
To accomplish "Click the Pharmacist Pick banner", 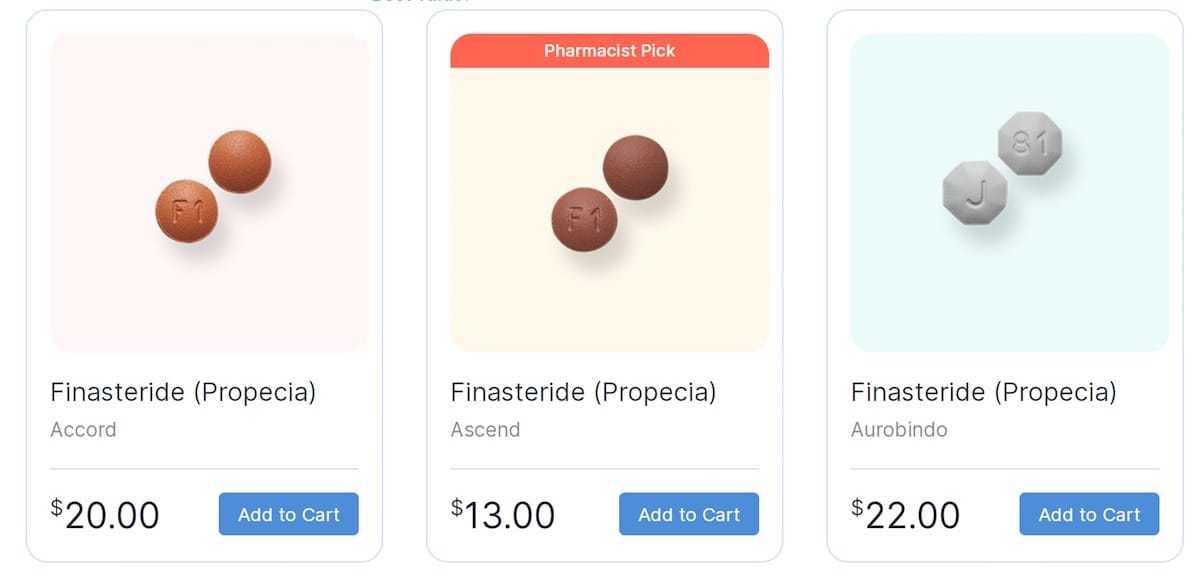I will point(609,51).
